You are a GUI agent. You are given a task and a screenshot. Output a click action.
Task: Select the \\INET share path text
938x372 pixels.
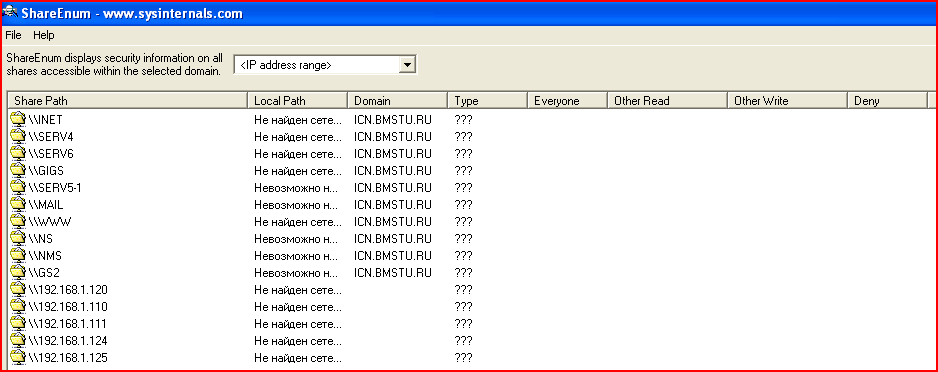click(x=45, y=120)
